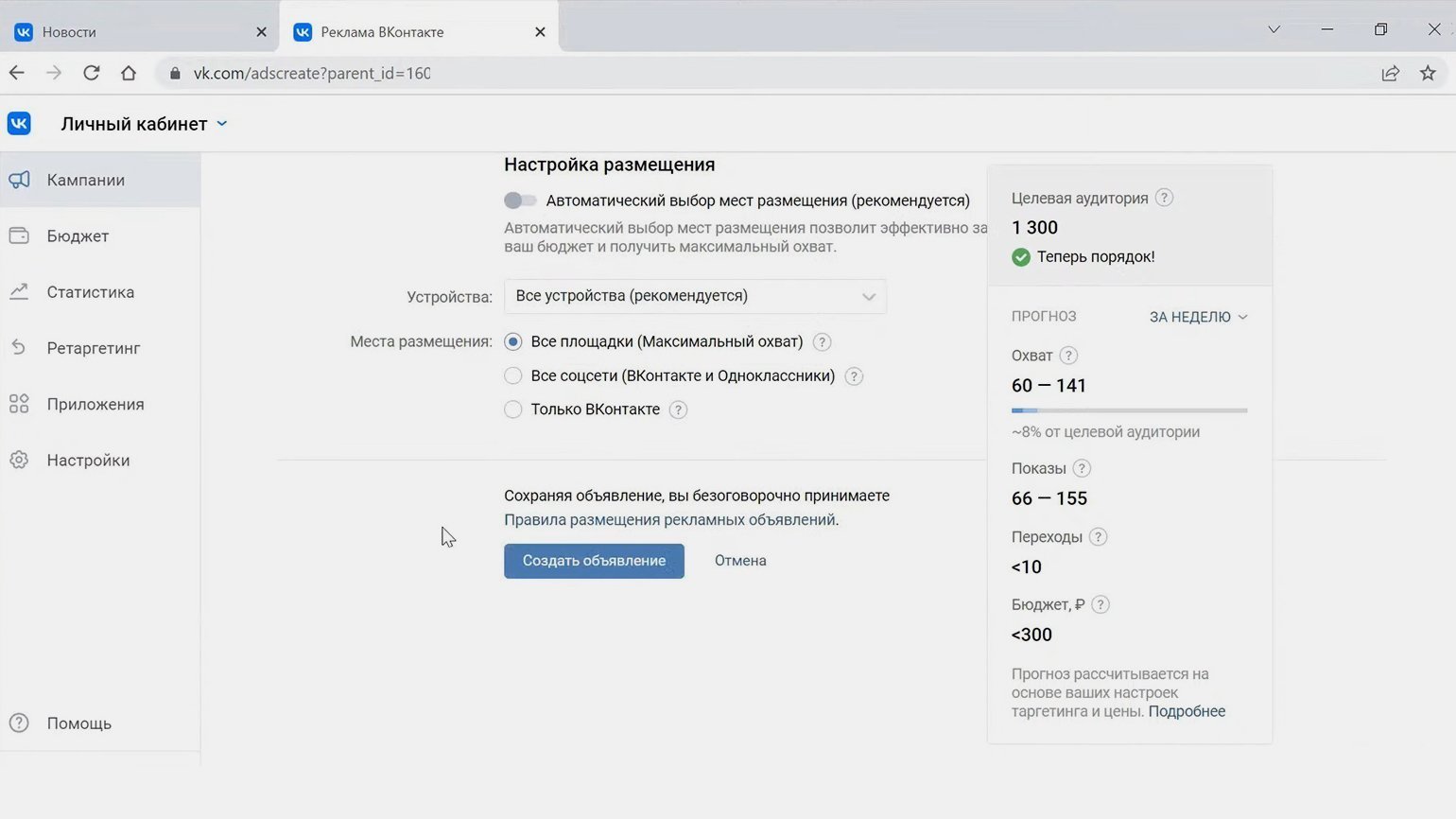Click the Переходы value <10
The height and width of the screenshot is (819, 1456).
[1026, 566]
